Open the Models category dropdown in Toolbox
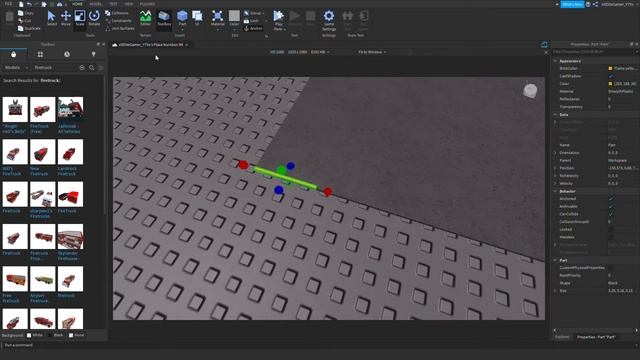The height and width of the screenshot is (360, 640). click(16, 68)
